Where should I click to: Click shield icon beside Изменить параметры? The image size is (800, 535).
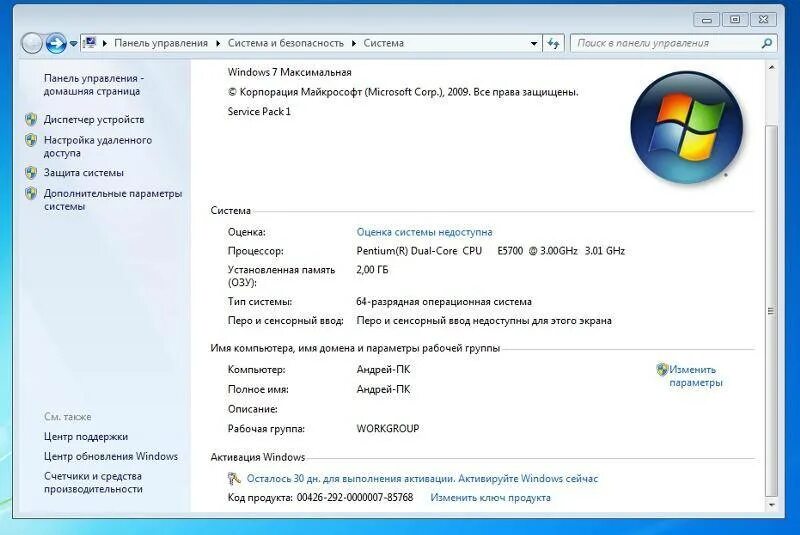(662, 369)
